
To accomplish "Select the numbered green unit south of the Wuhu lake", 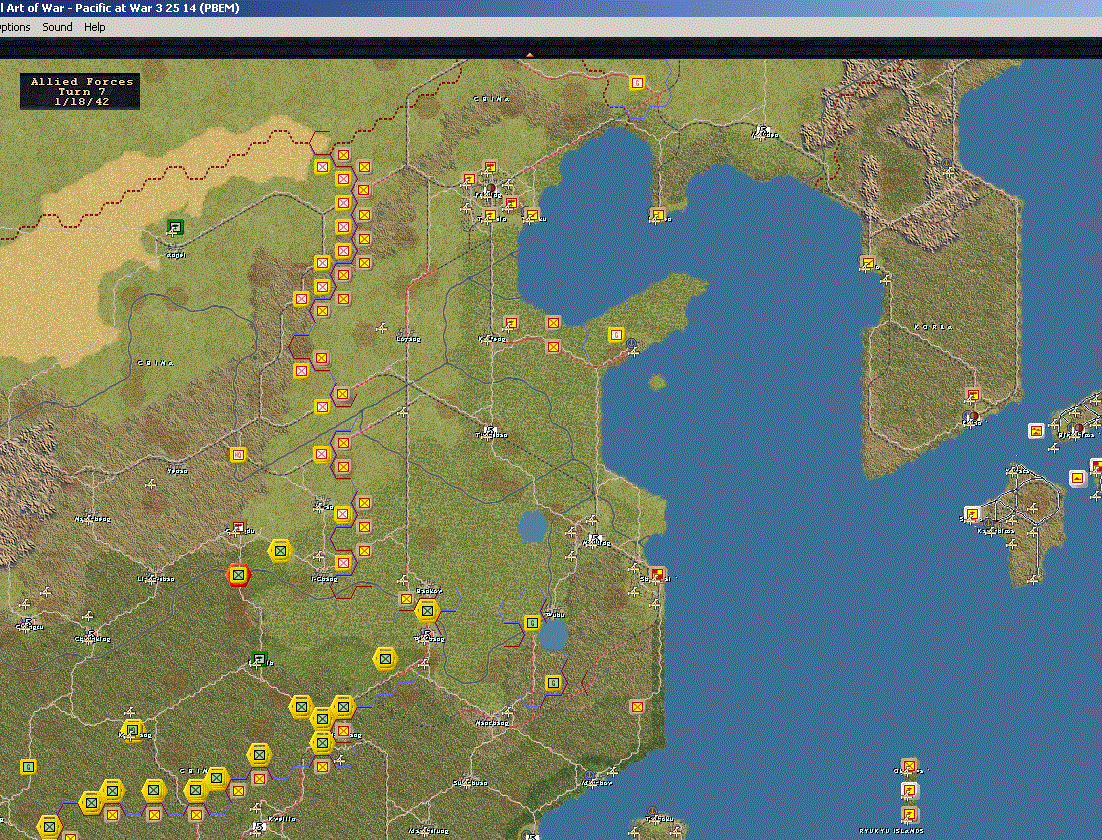I will (553, 683).
